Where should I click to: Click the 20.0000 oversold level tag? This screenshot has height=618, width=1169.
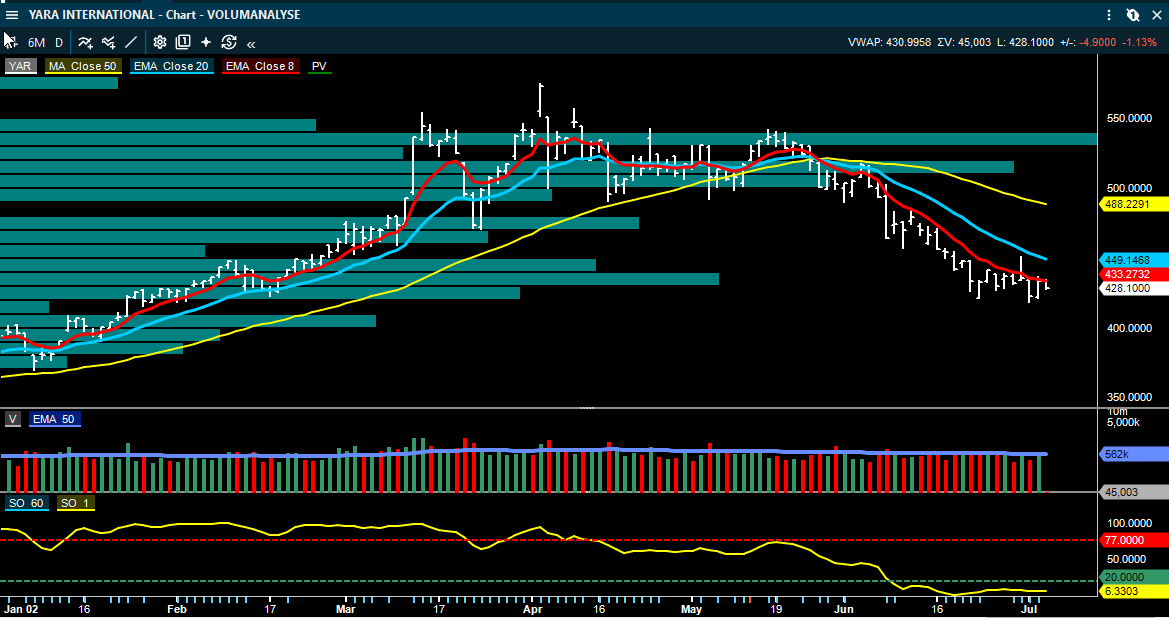[x=1133, y=577]
